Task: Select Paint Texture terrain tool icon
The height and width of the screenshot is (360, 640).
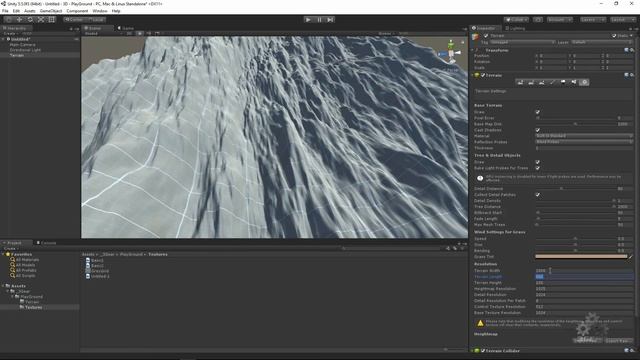Action: tap(552, 82)
